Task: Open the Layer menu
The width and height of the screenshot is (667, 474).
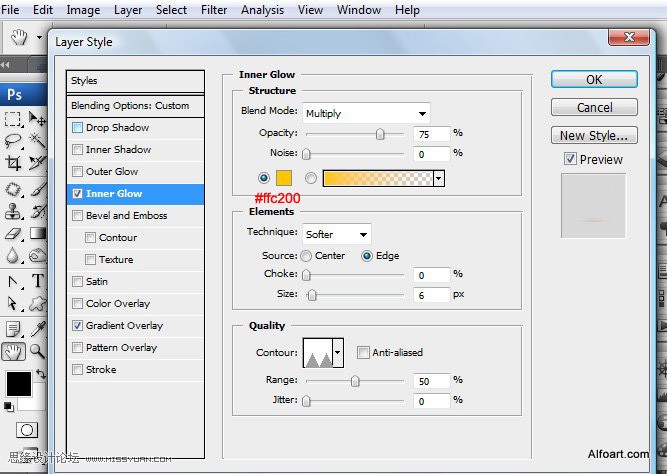Action: point(128,9)
